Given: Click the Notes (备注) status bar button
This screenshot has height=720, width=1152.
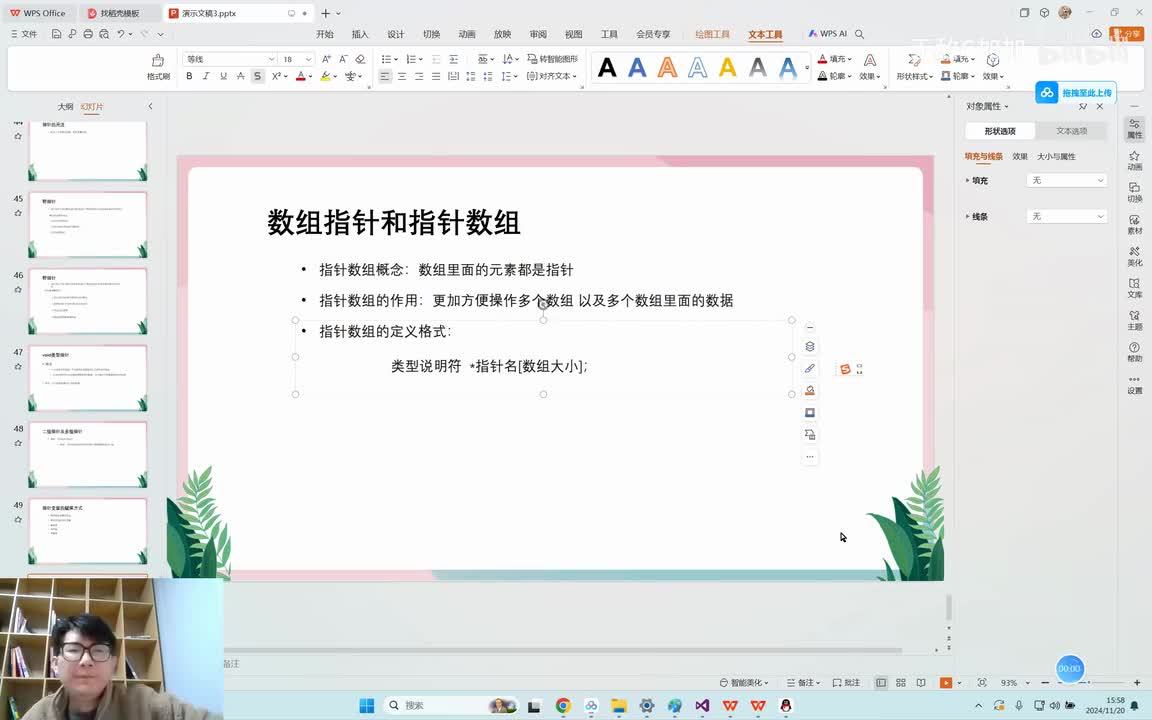Looking at the screenshot, I should [803, 683].
